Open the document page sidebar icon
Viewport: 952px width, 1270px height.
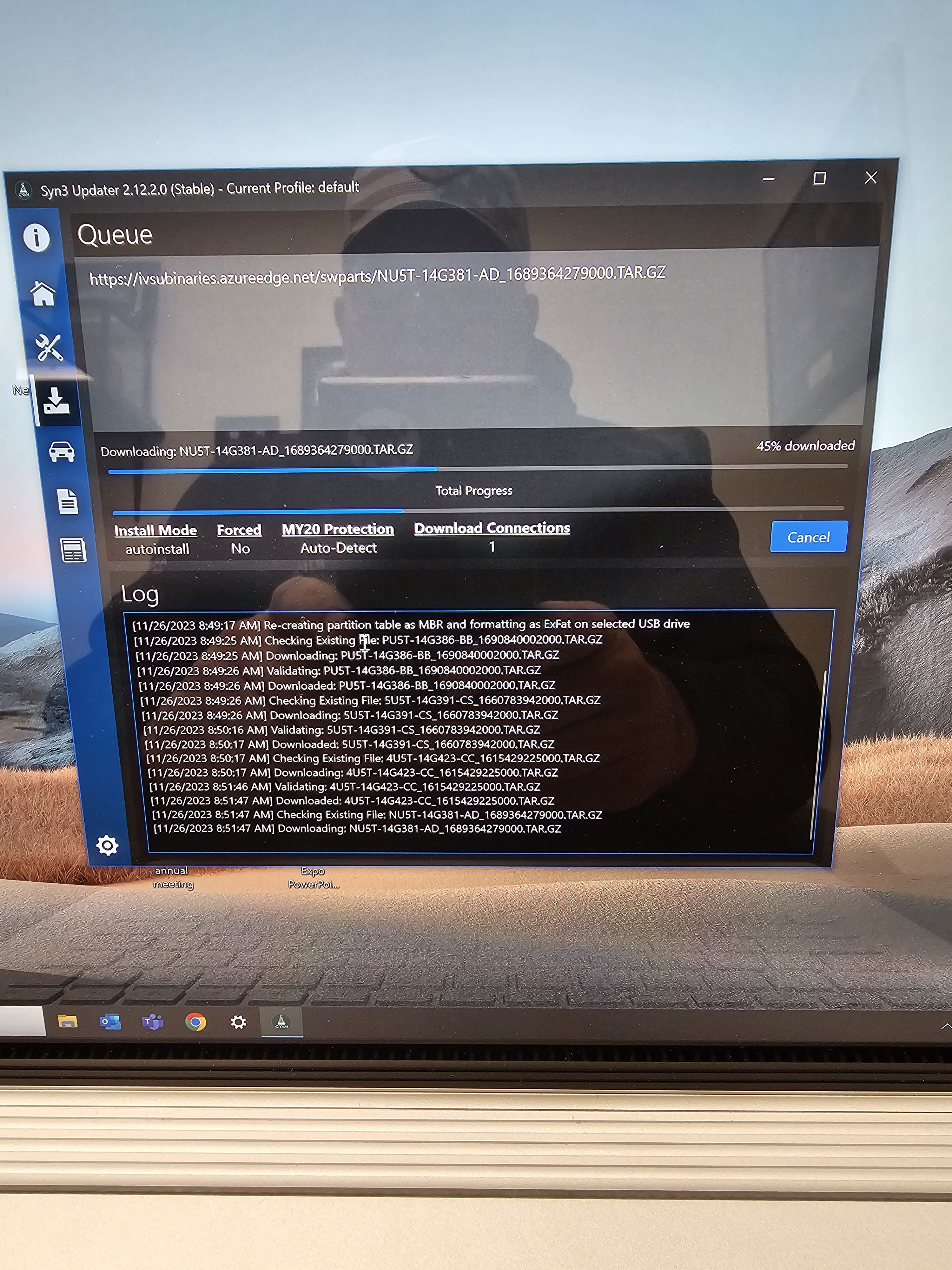pos(68,501)
